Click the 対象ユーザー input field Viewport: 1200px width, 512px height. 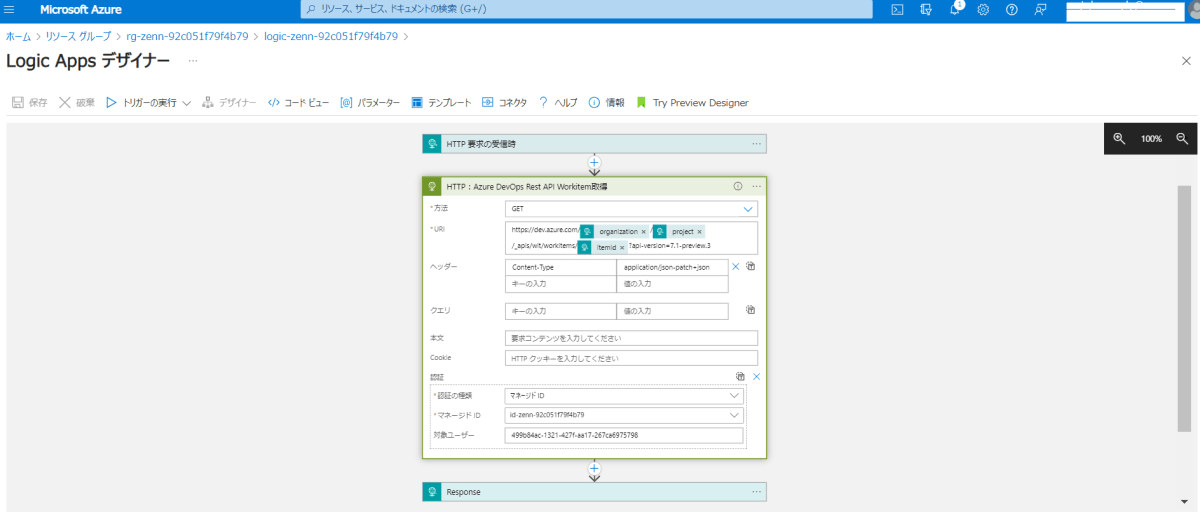[x=624, y=435]
